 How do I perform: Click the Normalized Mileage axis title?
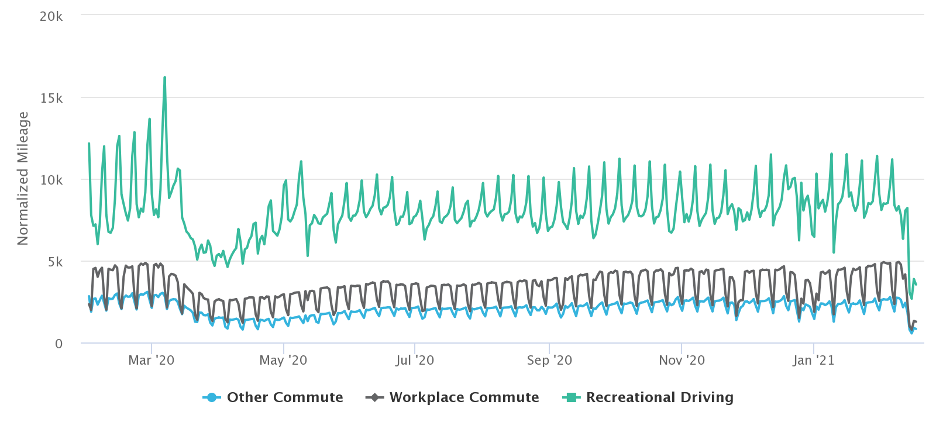(23, 178)
